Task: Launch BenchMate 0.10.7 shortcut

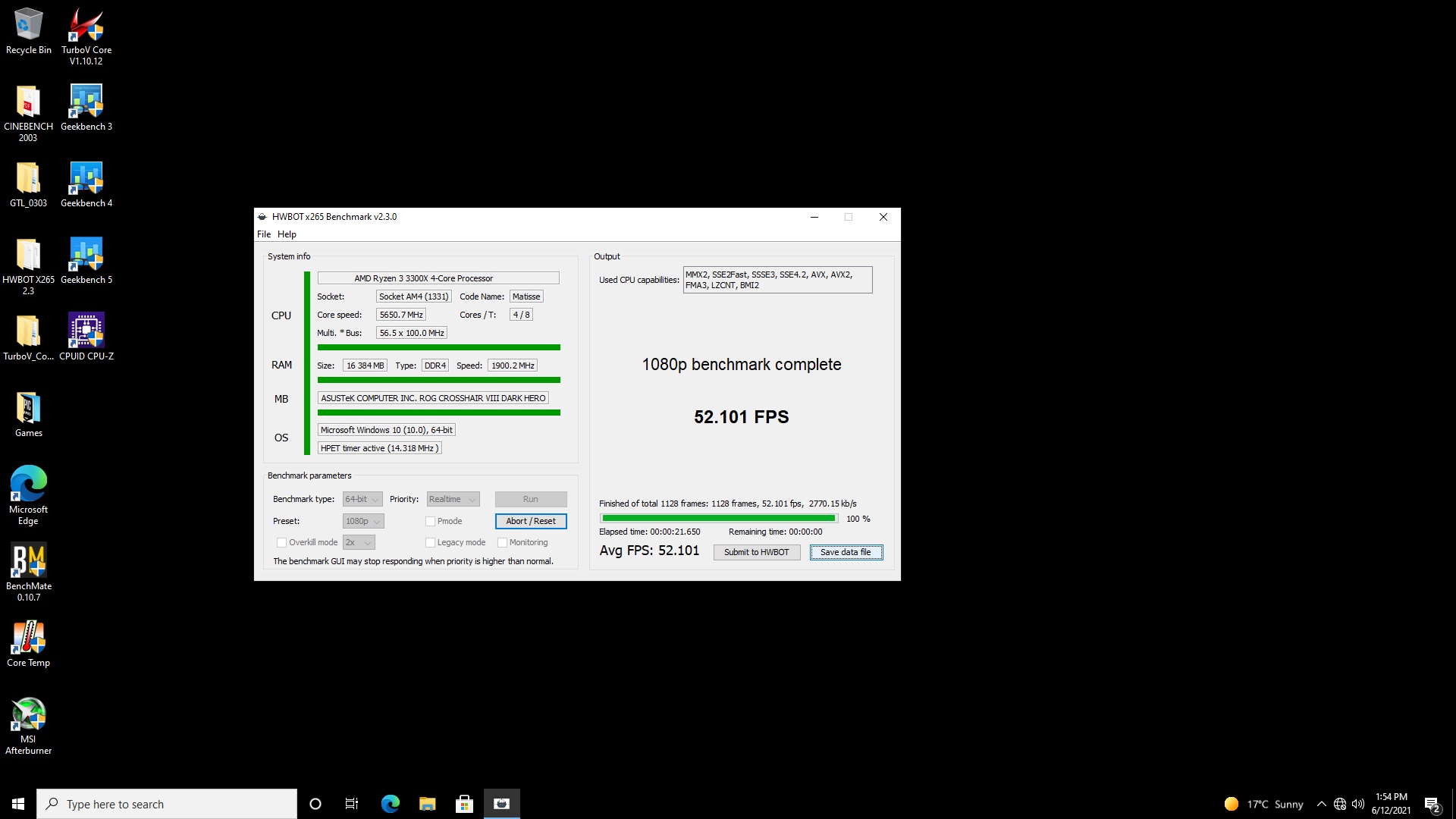Action: pyautogui.click(x=28, y=573)
